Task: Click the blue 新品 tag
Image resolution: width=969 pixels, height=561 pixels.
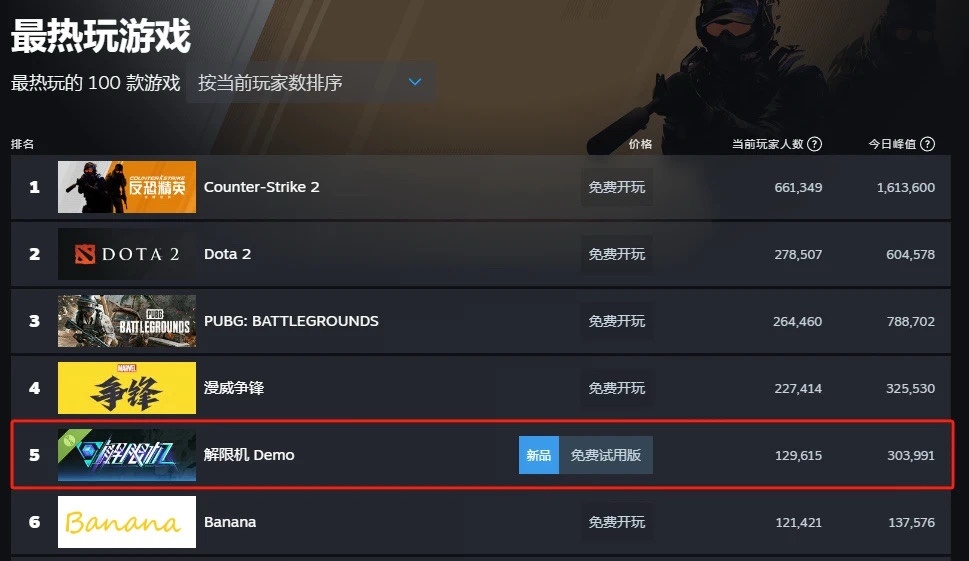Action: [x=539, y=455]
